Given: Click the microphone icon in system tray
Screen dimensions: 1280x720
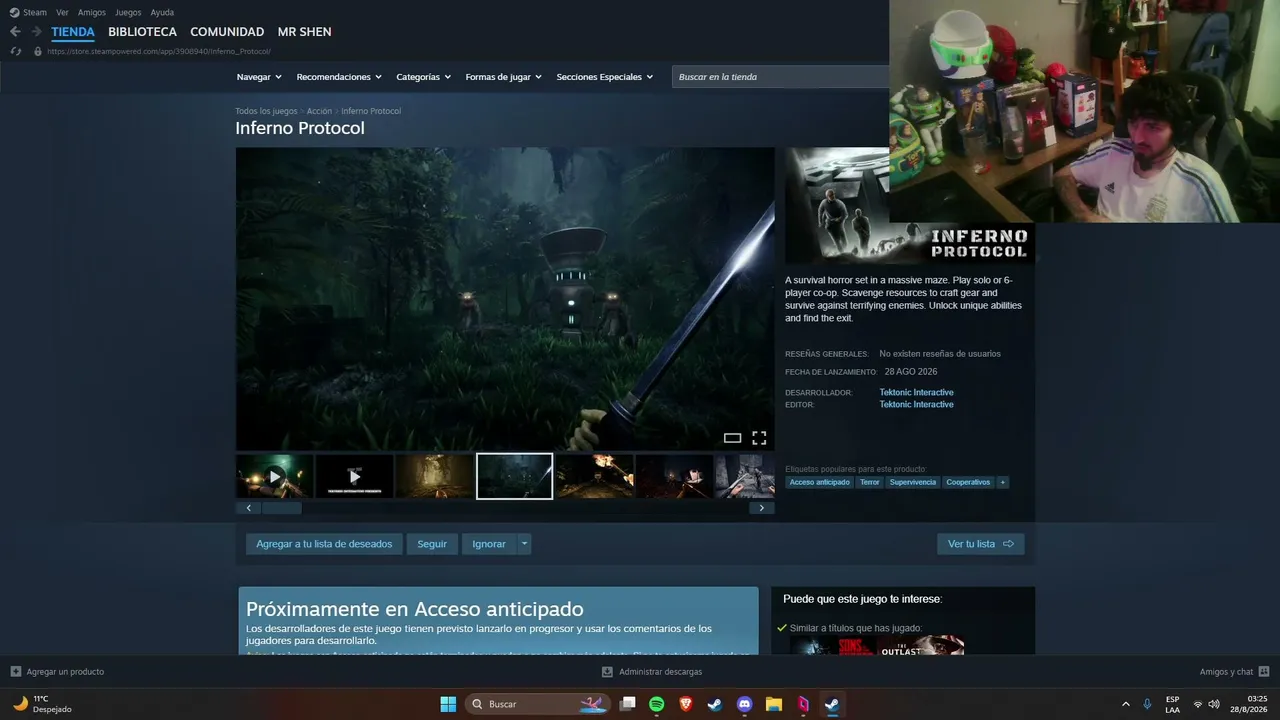Looking at the screenshot, I should pos(1147,704).
